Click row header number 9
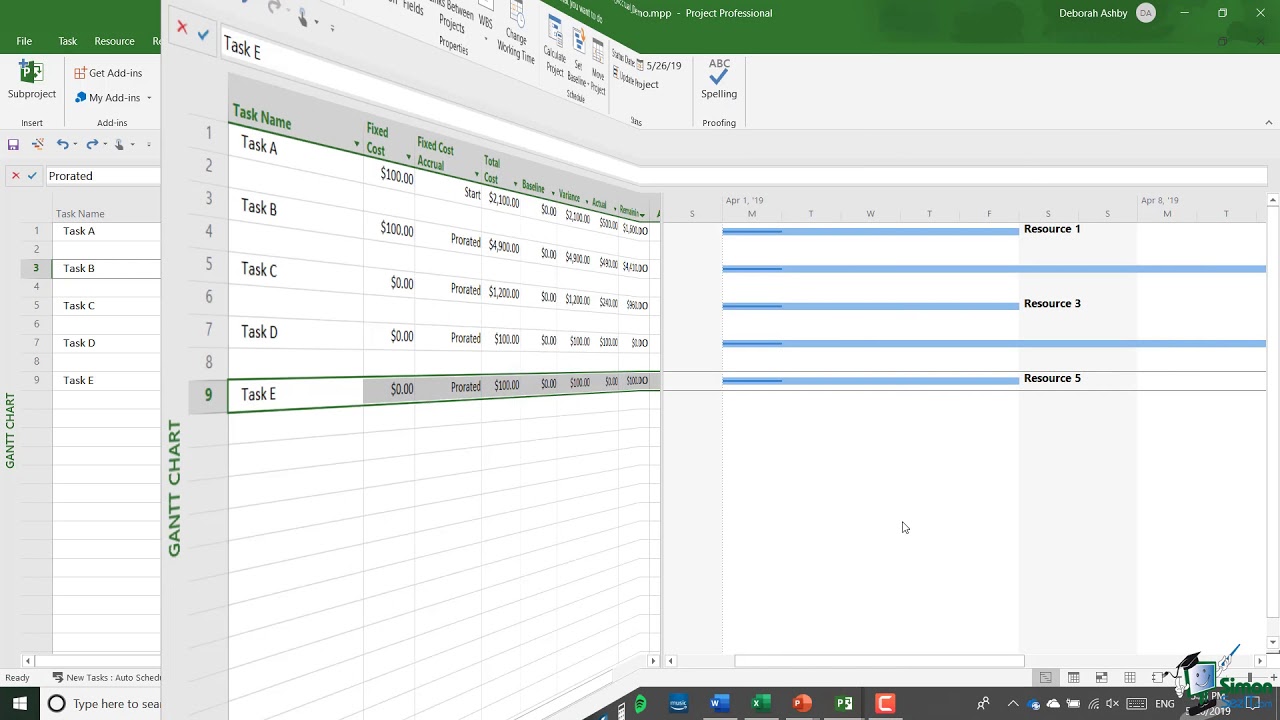 tap(208, 395)
